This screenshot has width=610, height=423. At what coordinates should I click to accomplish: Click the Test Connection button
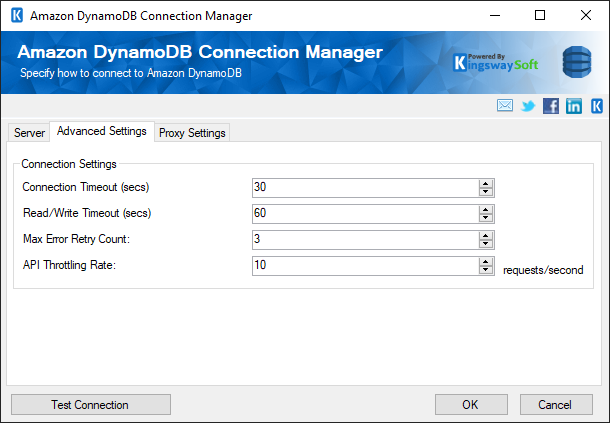click(x=91, y=405)
